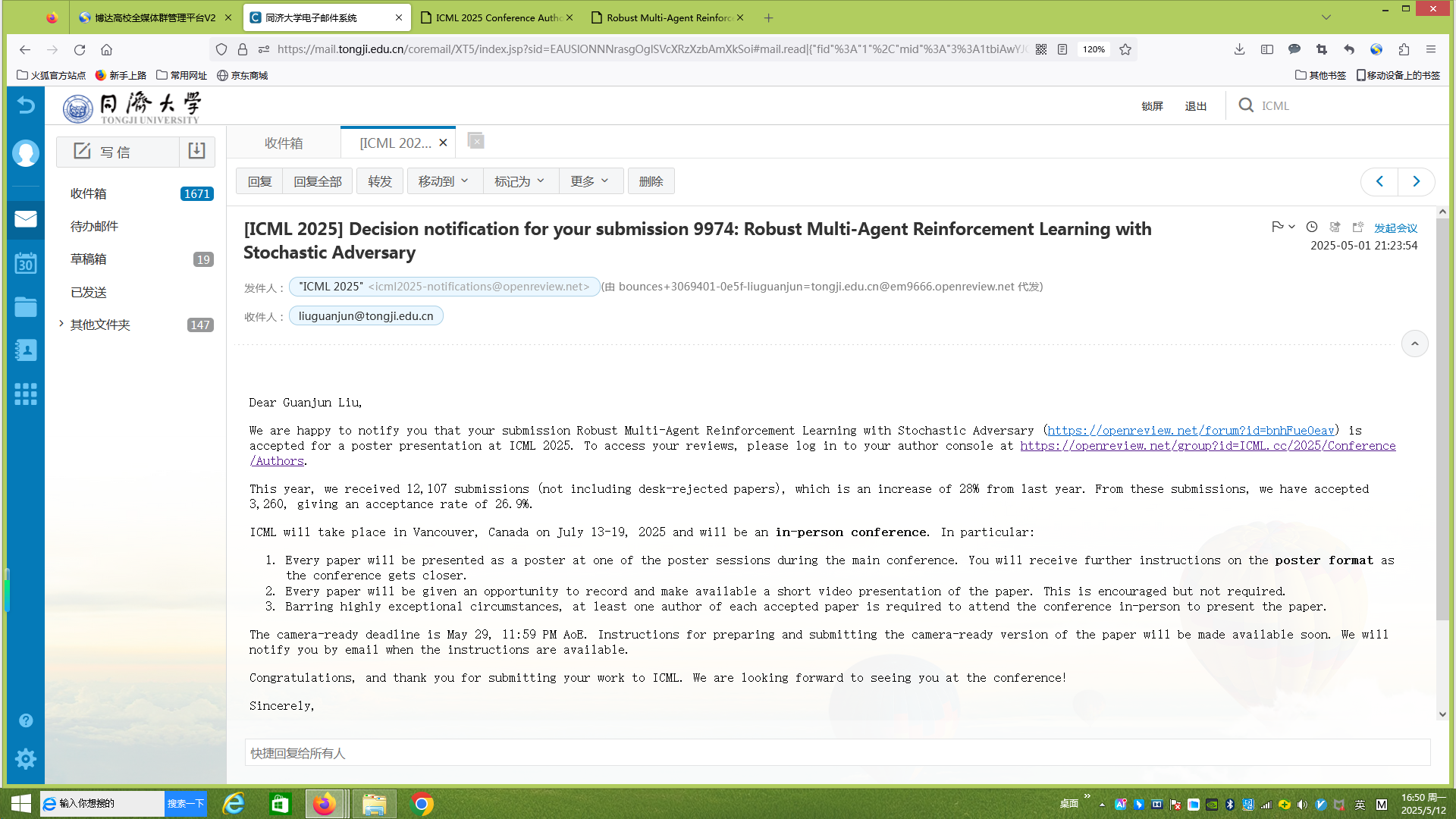Open the 标记为 dropdown
The width and height of the screenshot is (1456, 819).
tap(520, 181)
